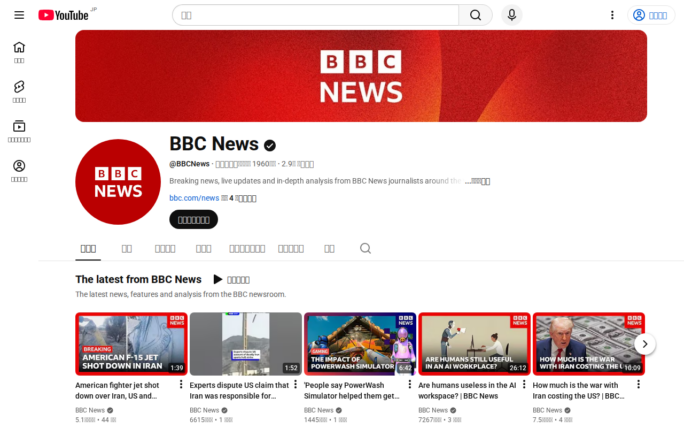Click the YouTube logo

[64, 15]
